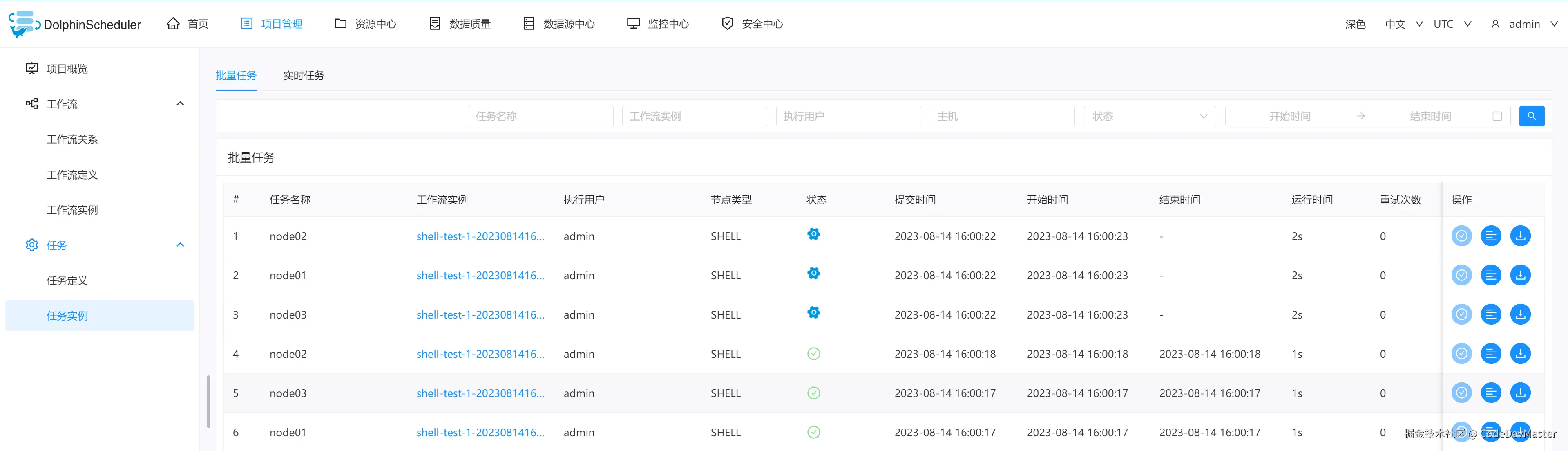Screen dimensions: 1568x451
Task: Collapse the 工作流 sidebar group
Action: tap(180, 103)
